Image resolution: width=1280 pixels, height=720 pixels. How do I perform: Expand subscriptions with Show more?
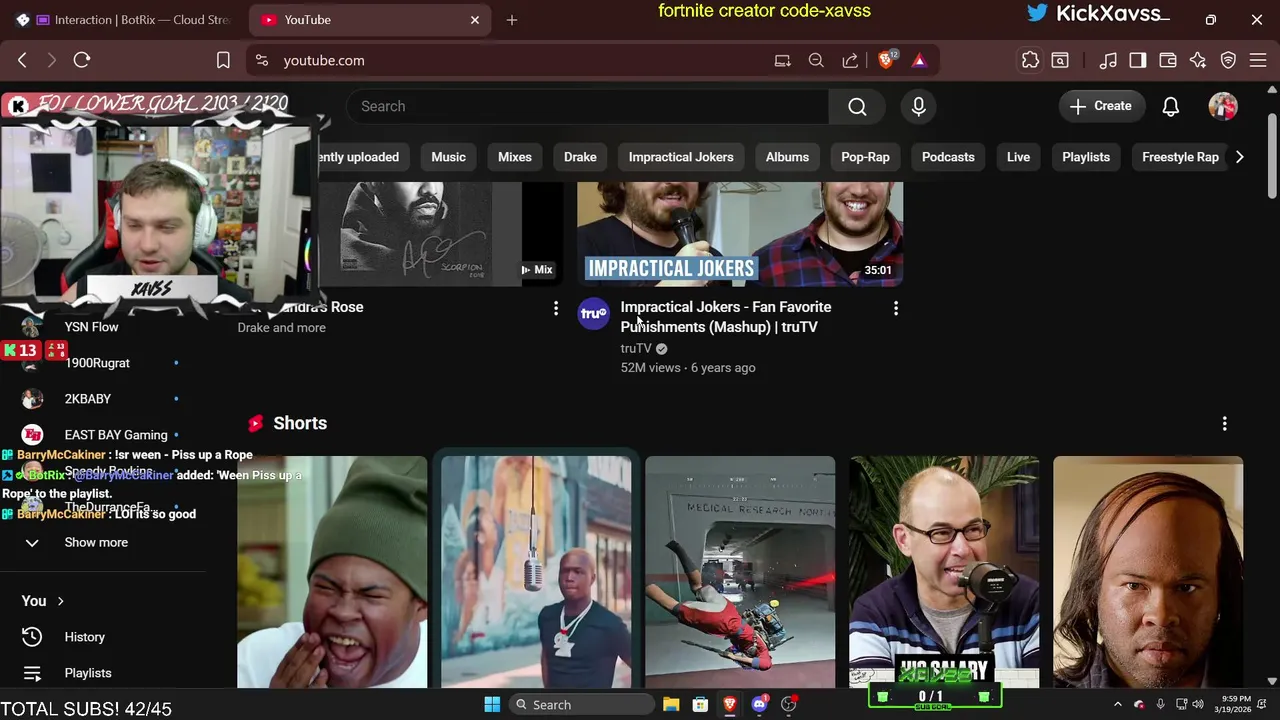click(96, 542)
